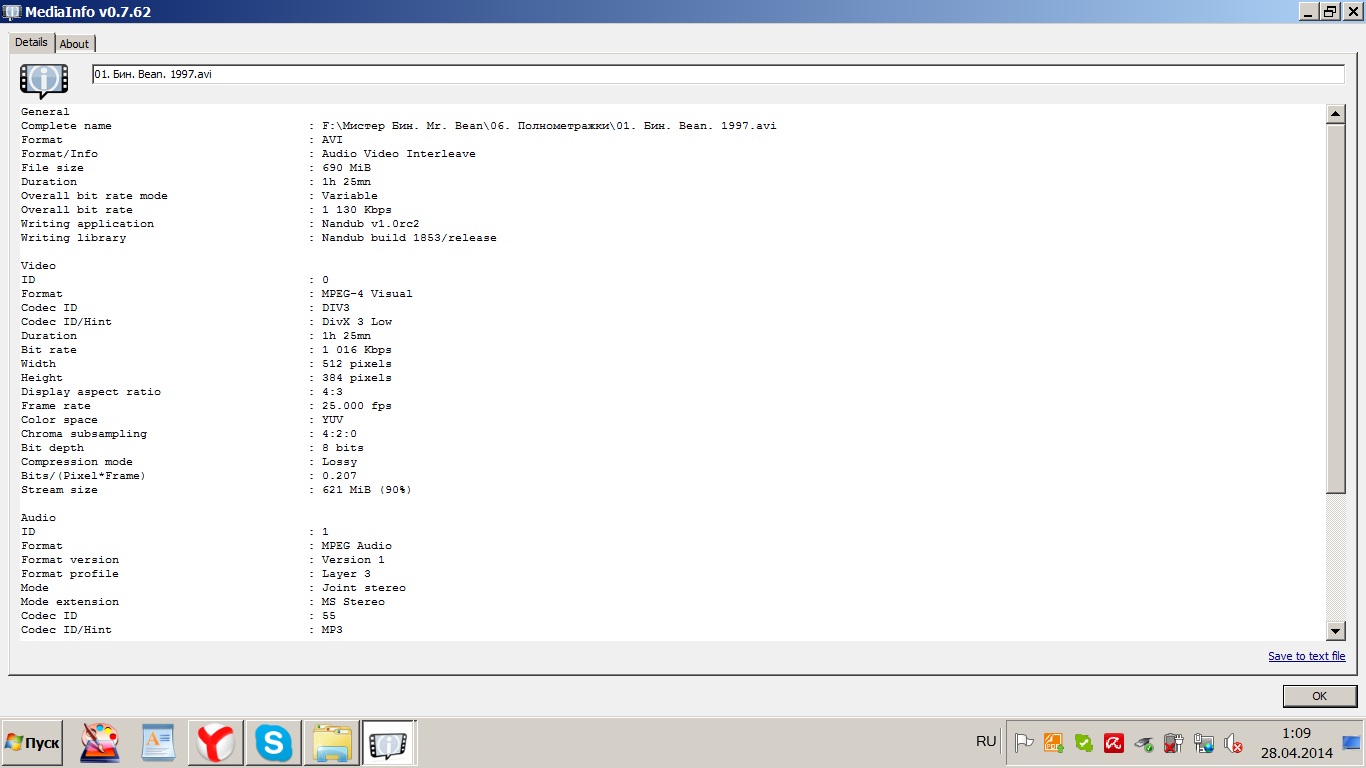Open the Action Center flag tray icon
Viewport: 1366px width, 768px height.
[x=1024, y=743]
